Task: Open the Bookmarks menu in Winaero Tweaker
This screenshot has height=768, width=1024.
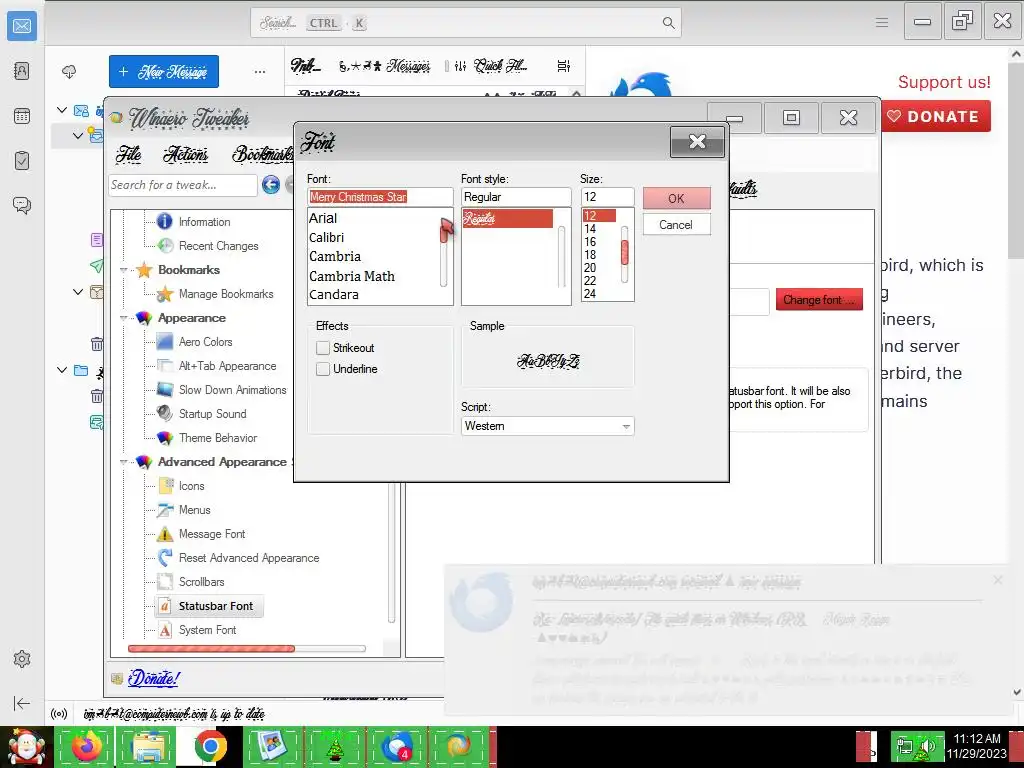Action: [263, 154]
